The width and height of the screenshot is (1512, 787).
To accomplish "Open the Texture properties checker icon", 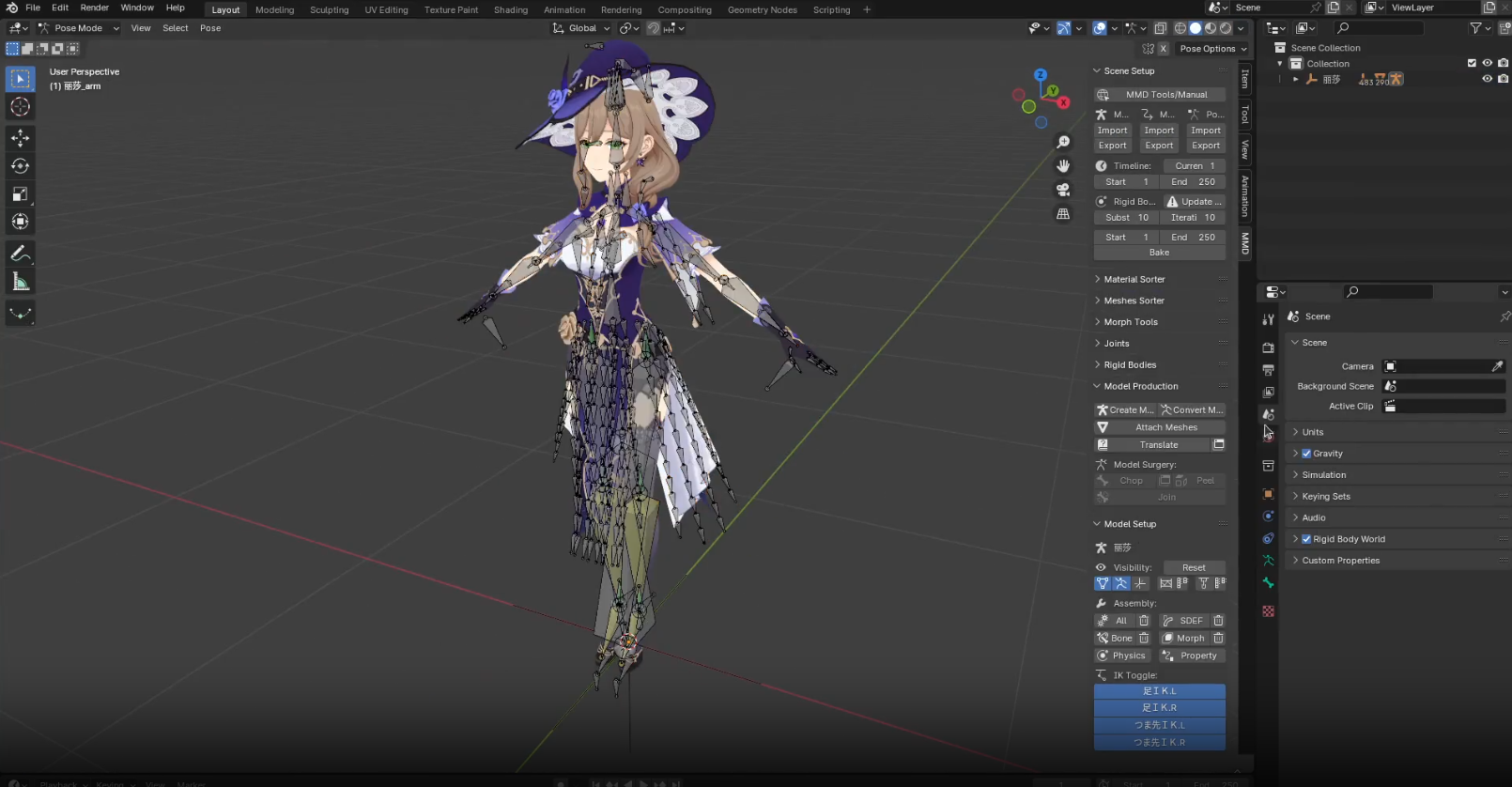I will tap(1269, 611).
